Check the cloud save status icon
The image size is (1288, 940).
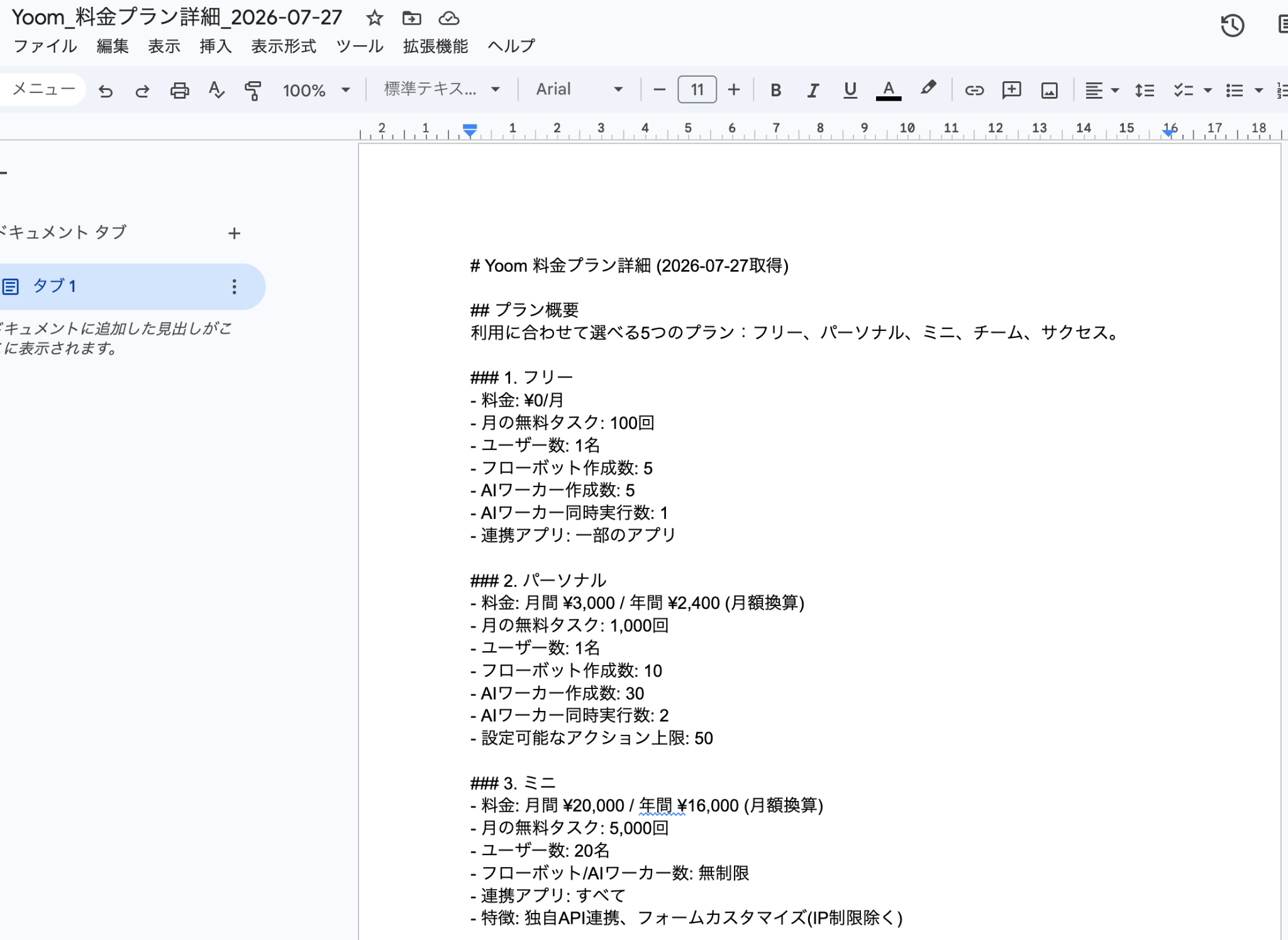pyautogui.click(x=448, y=18)
